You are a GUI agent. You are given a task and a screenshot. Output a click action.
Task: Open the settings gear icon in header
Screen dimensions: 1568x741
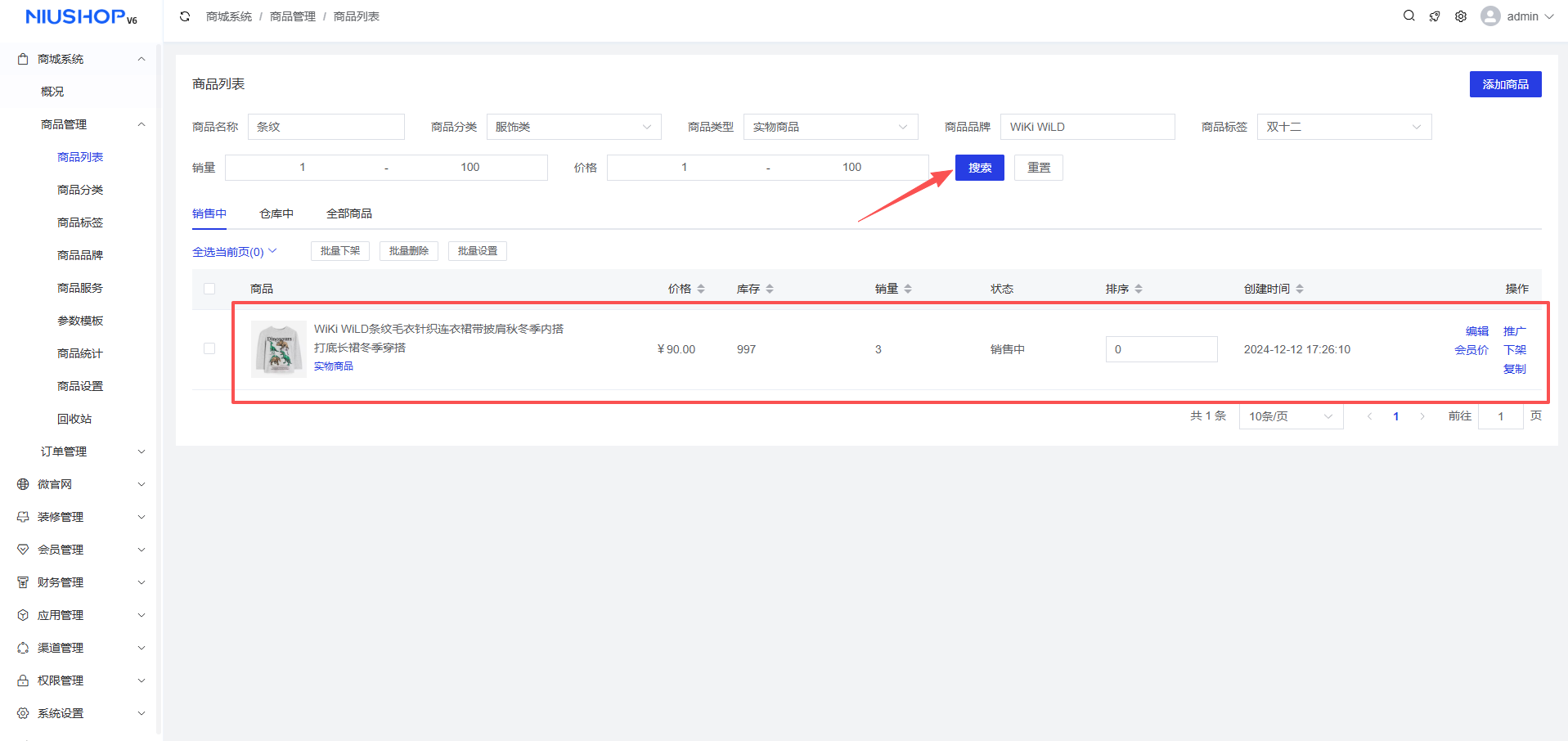(1461, 16)
